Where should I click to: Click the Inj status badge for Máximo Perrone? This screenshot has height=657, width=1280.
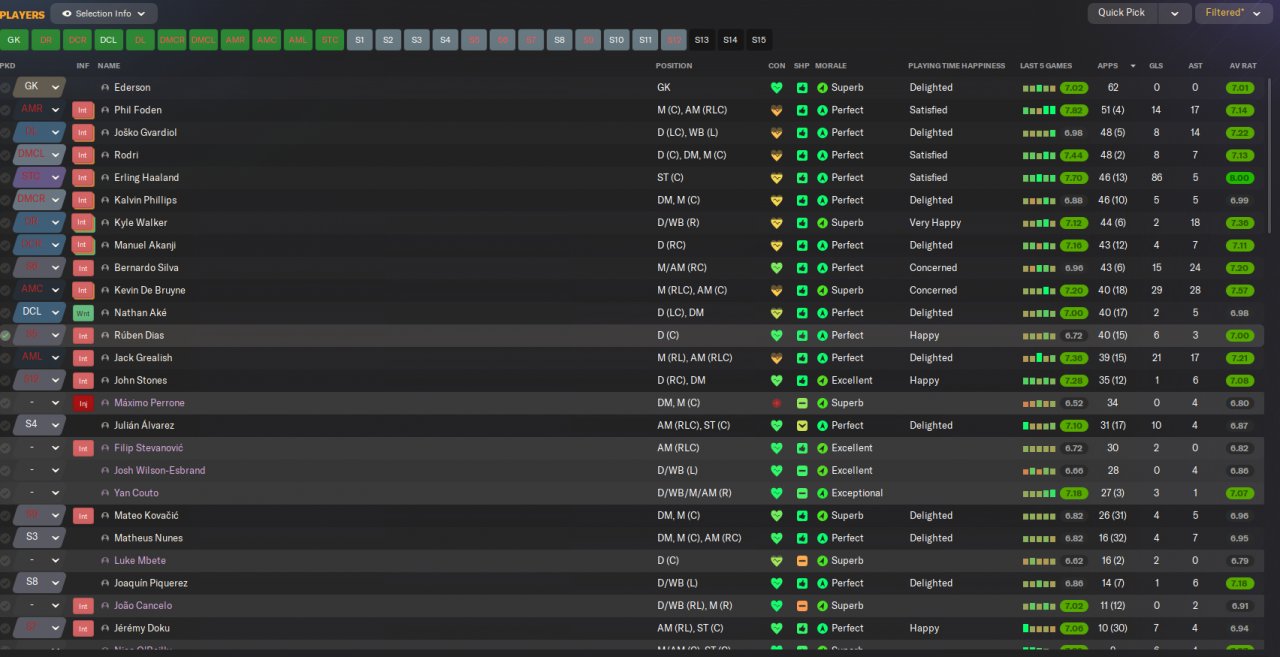pyautogui.click(x=83, y=403)
